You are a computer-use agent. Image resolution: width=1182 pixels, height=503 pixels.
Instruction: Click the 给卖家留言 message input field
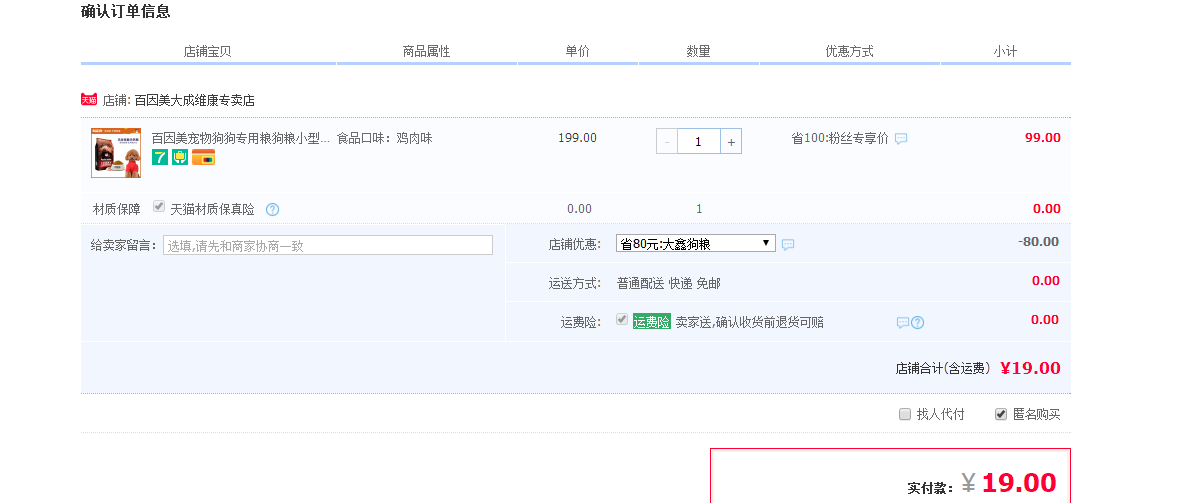click(328, 245)
